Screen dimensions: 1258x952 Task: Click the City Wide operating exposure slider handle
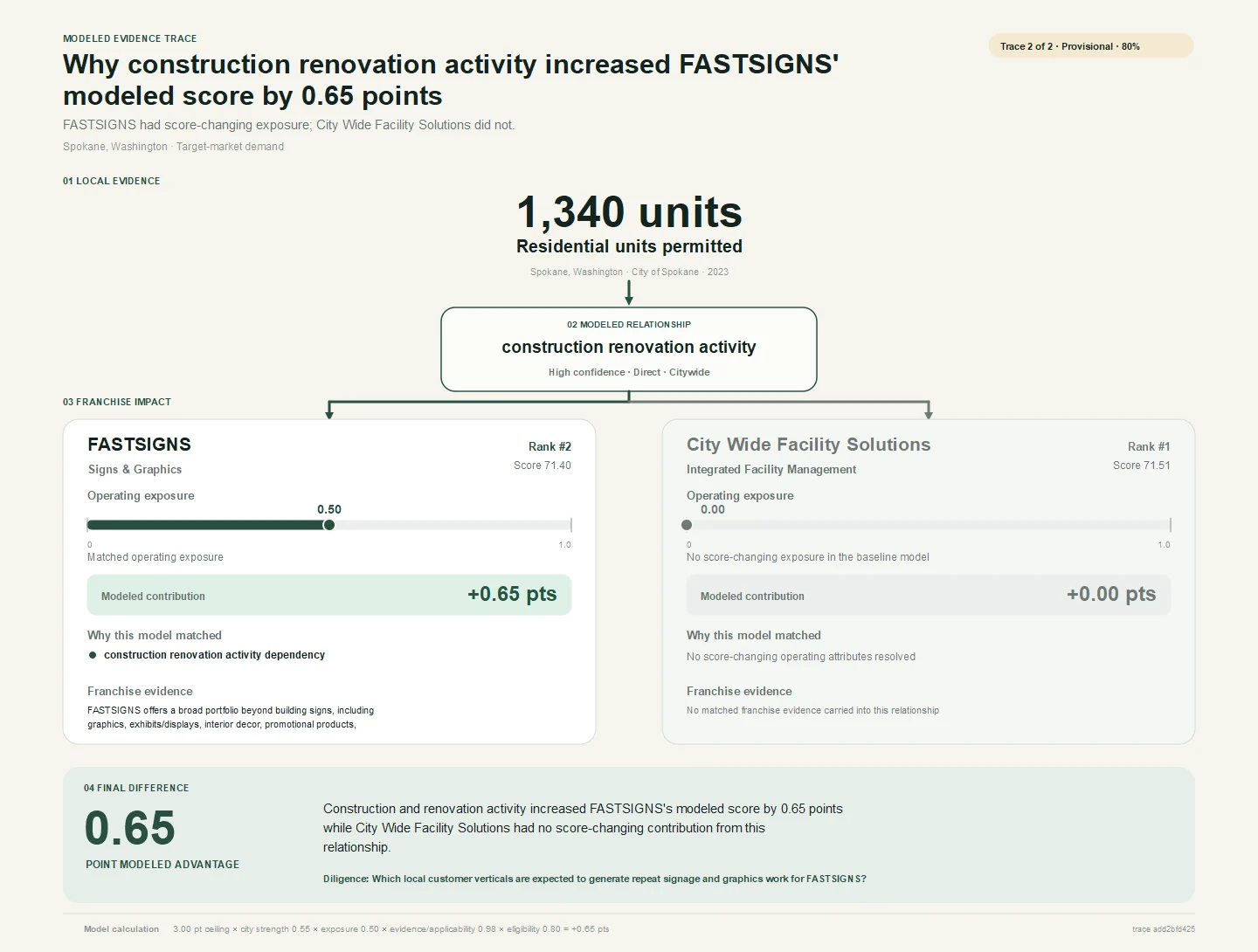[x=687, y=525]
